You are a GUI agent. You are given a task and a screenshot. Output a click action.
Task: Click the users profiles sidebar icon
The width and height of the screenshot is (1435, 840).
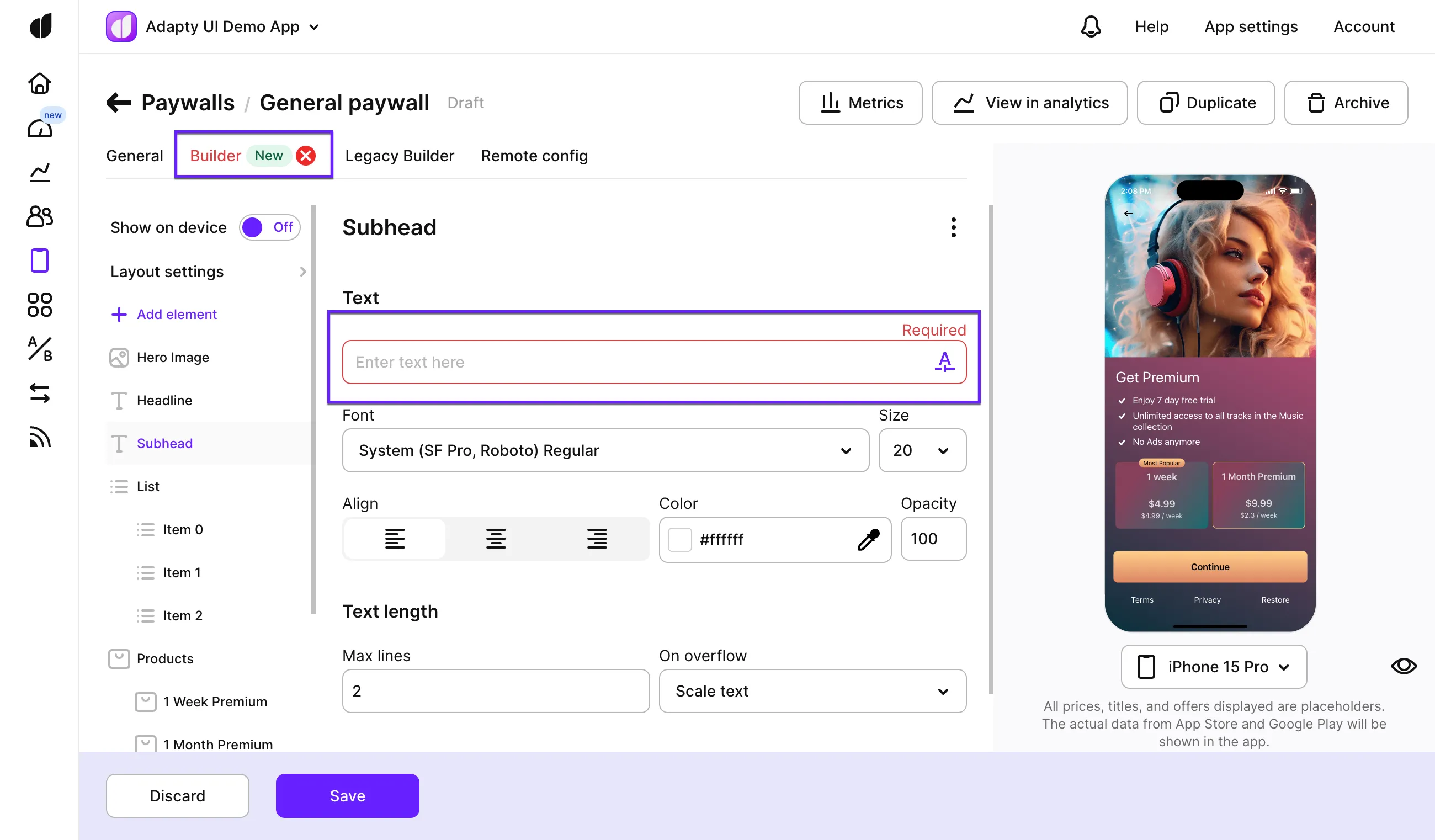coord(39,216)
